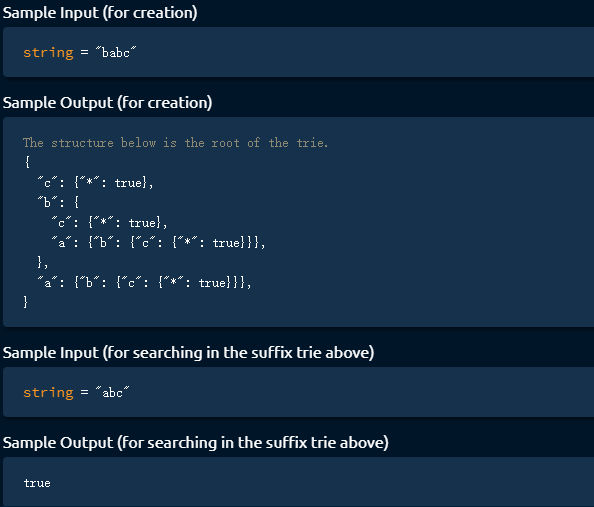Screen dimensions: 594x507
Task: Click the orange "string" keyword in the first code block
Action: pyautogui.click(x=48, y=52)
